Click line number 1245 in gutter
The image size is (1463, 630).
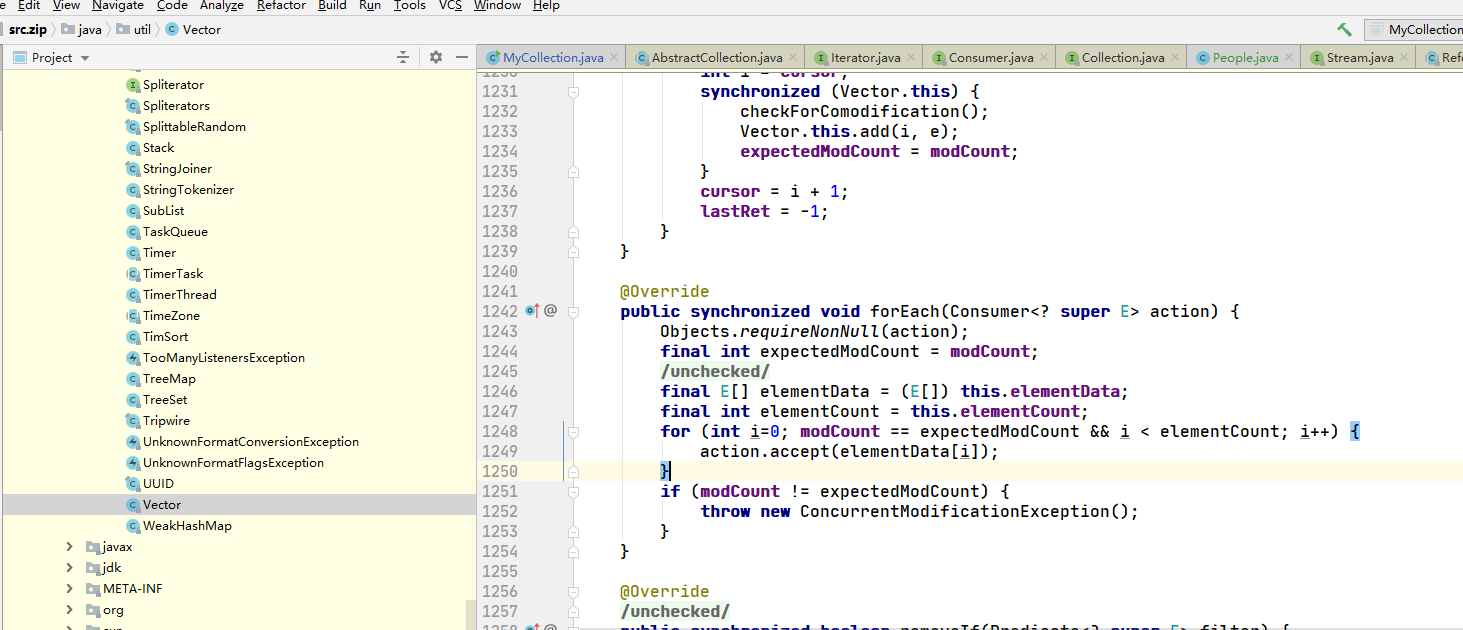tap(500, 371)
